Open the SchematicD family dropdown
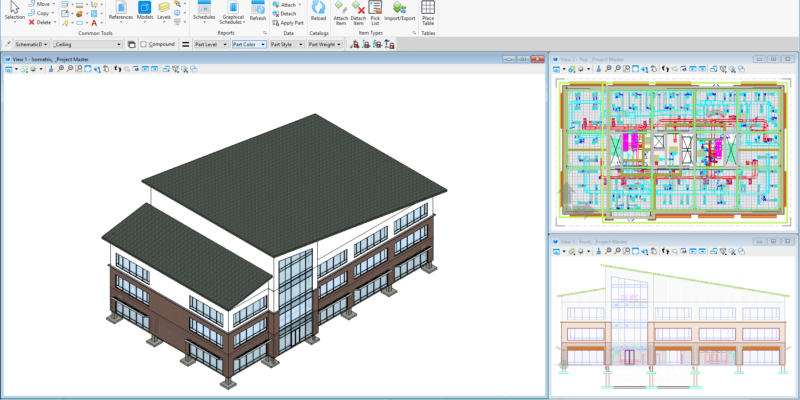Screen dimensions: 800x400 (32, 44)
